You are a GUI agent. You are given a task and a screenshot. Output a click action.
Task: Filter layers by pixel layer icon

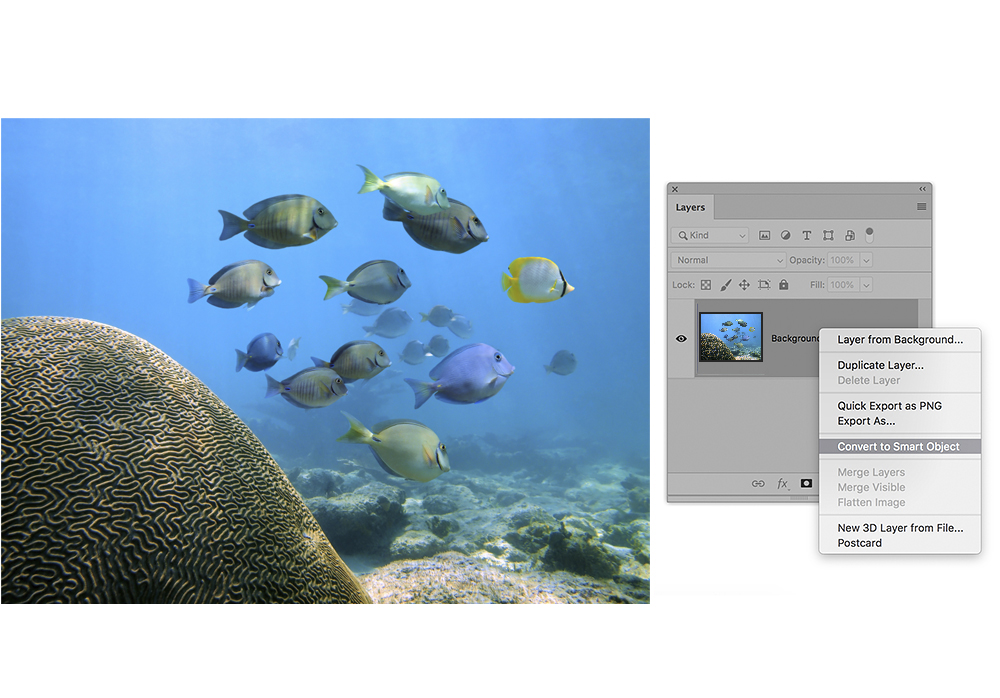coord(765,236)
